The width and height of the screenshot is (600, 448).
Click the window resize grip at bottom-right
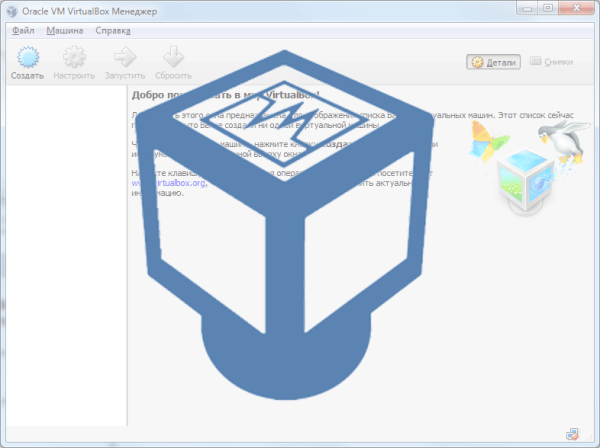(591, 439)
